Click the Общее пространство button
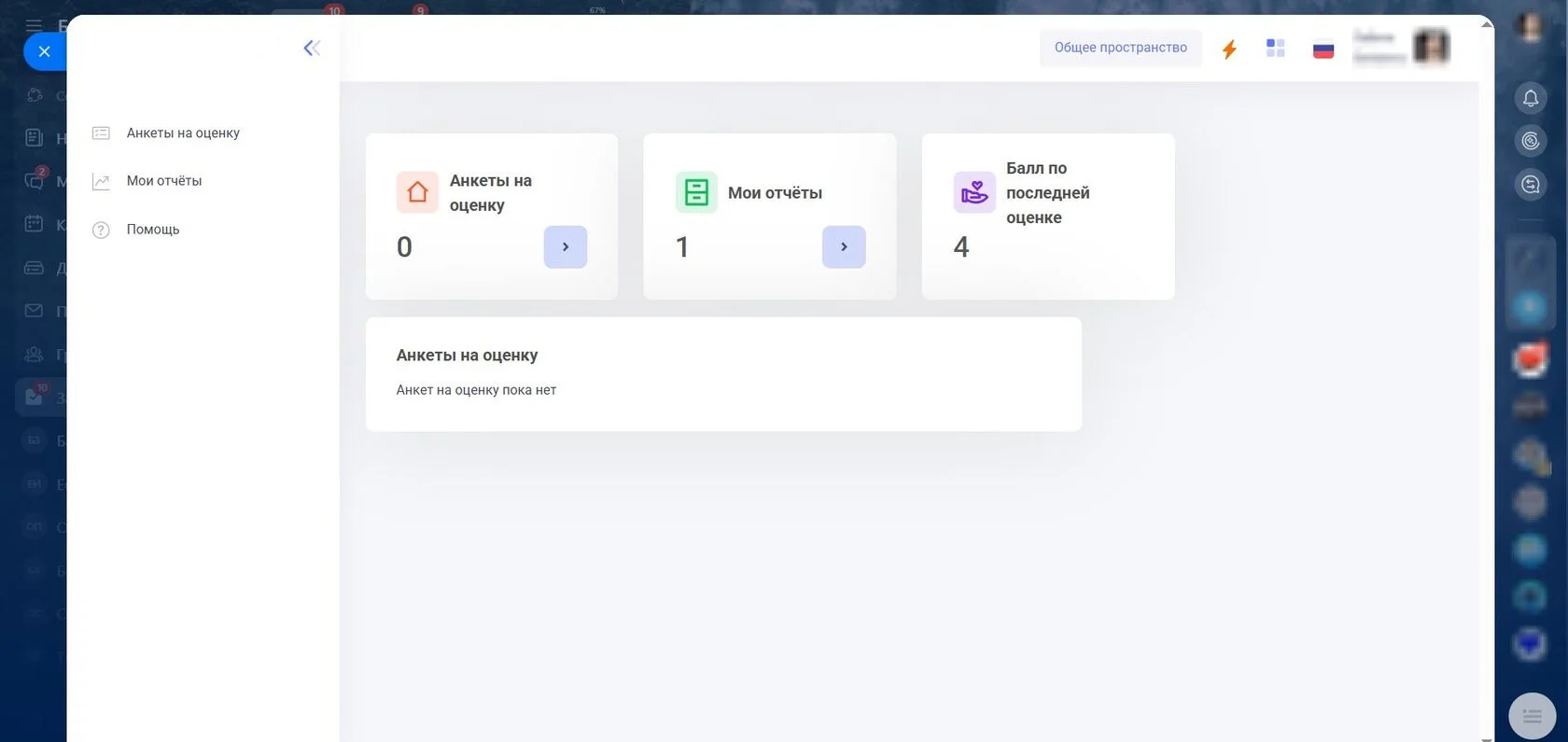Screen dimensions: 1568x742 (x=1120, y=48)
